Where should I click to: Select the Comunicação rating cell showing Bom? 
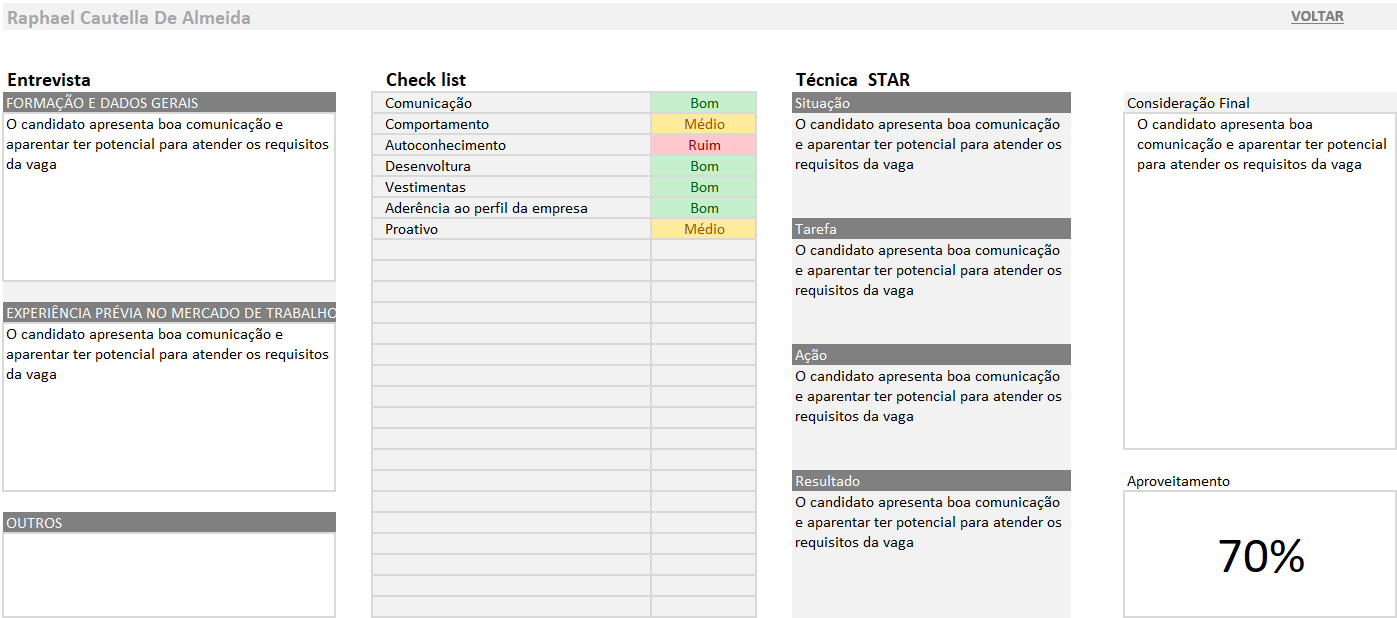tap(704, 103)
